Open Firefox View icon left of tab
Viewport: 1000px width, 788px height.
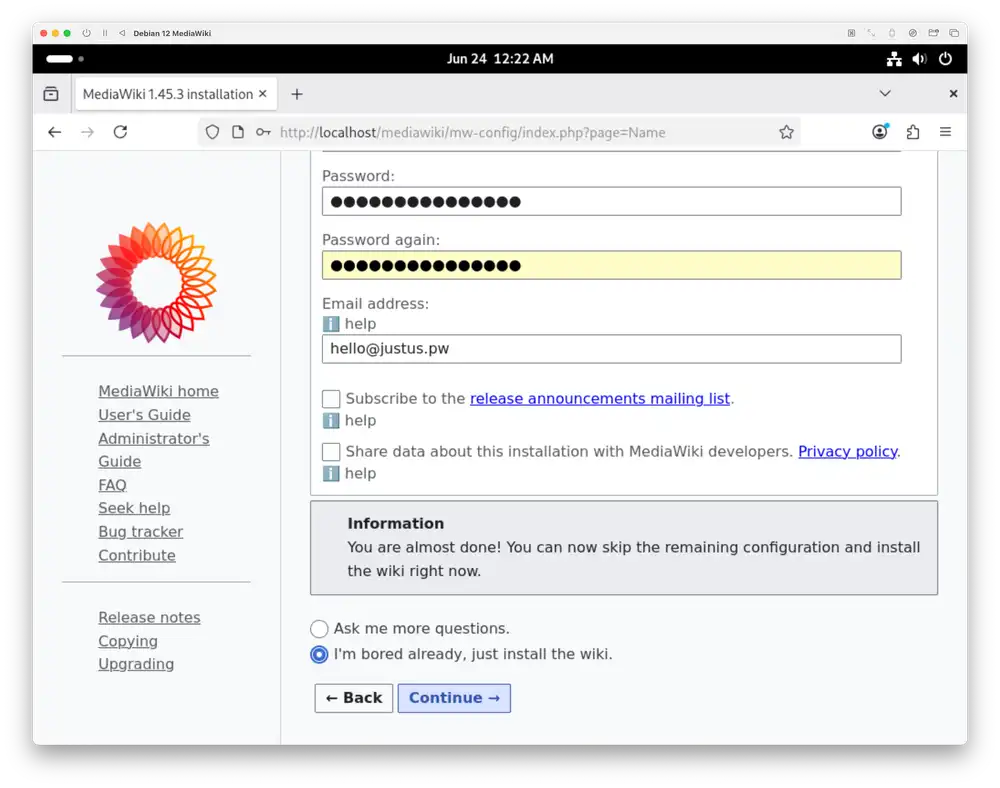[x=51, y=94]
